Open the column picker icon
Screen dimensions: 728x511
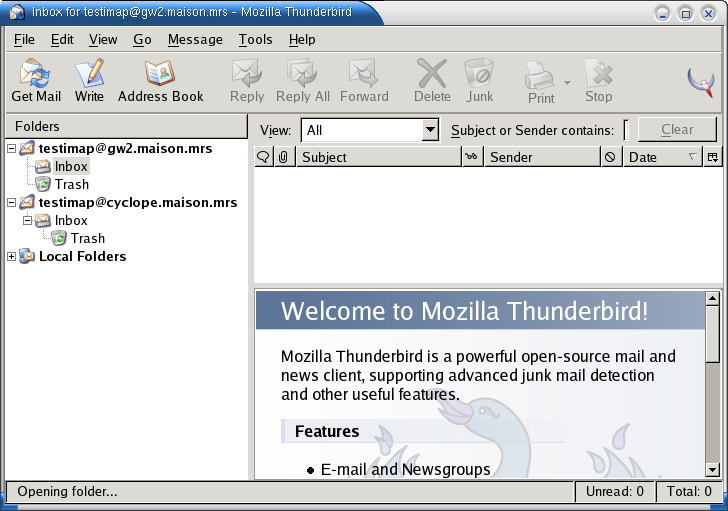click(x=712, y=157)
